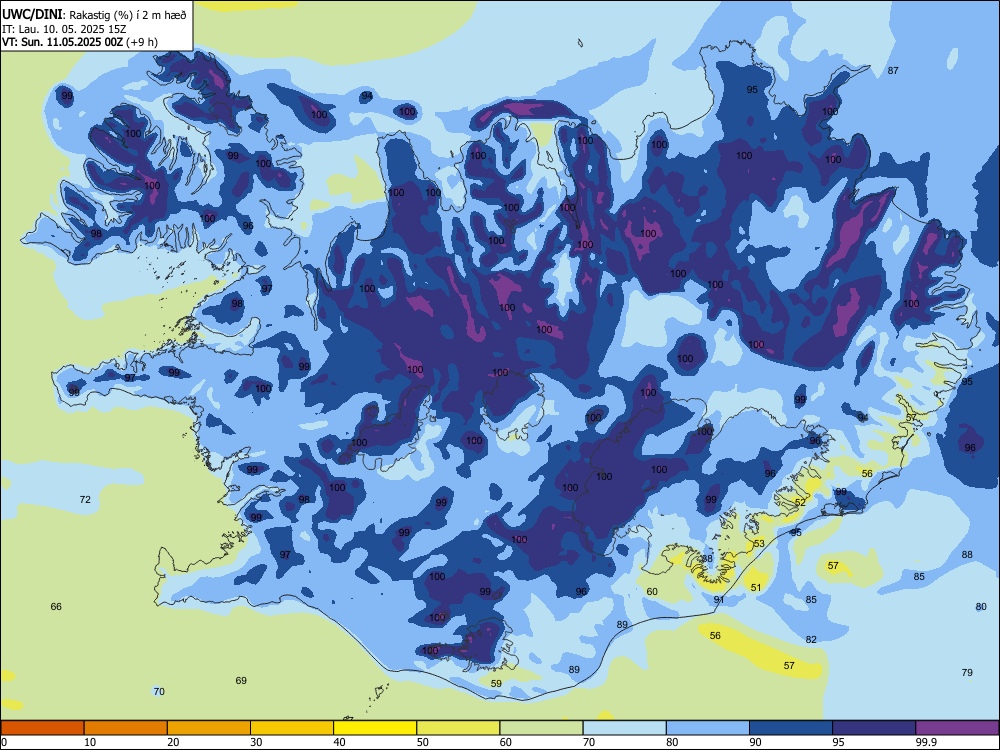The height and width of the screenshot is (750, 1000).
Task: Click the 50 legend tick label
Action: click(x=422, y=742)
